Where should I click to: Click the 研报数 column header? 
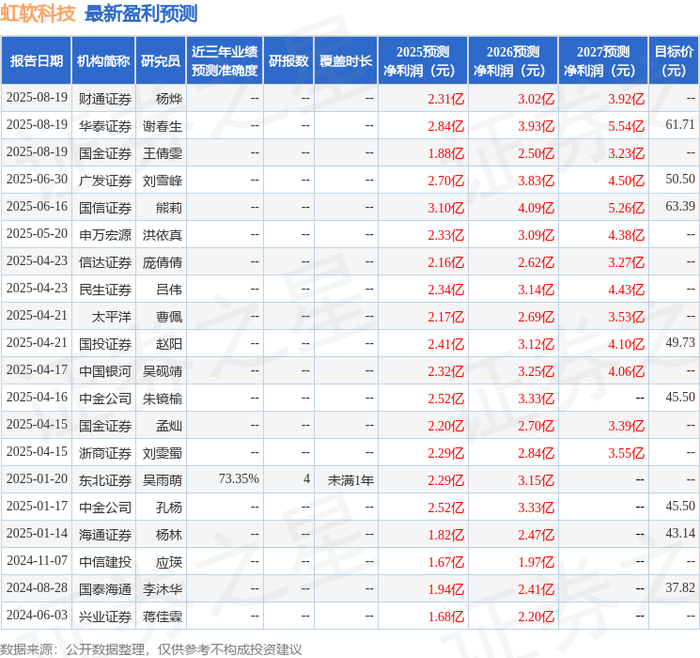point(288,61)
